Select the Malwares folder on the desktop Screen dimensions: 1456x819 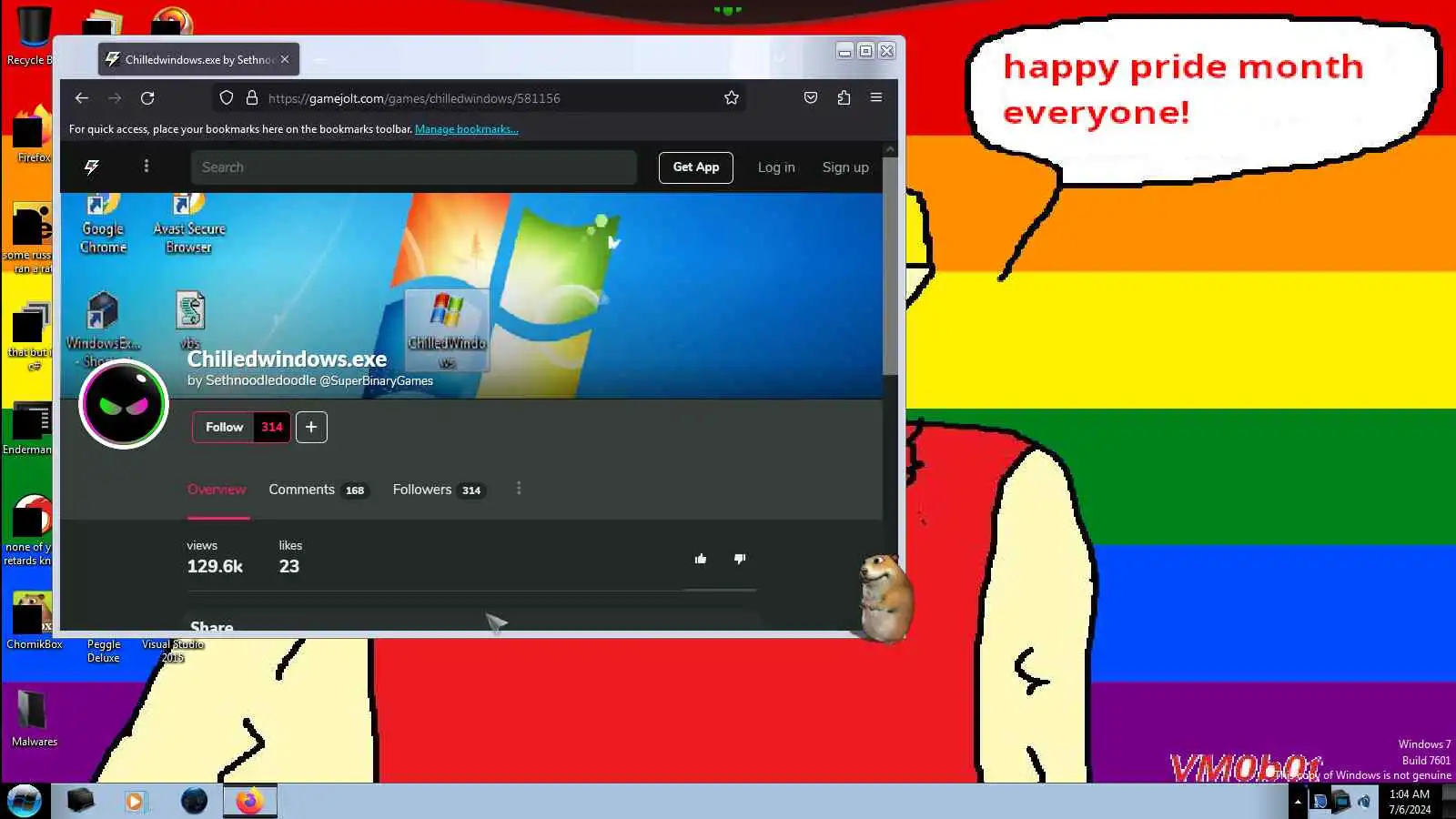click(x=35, y=719)
